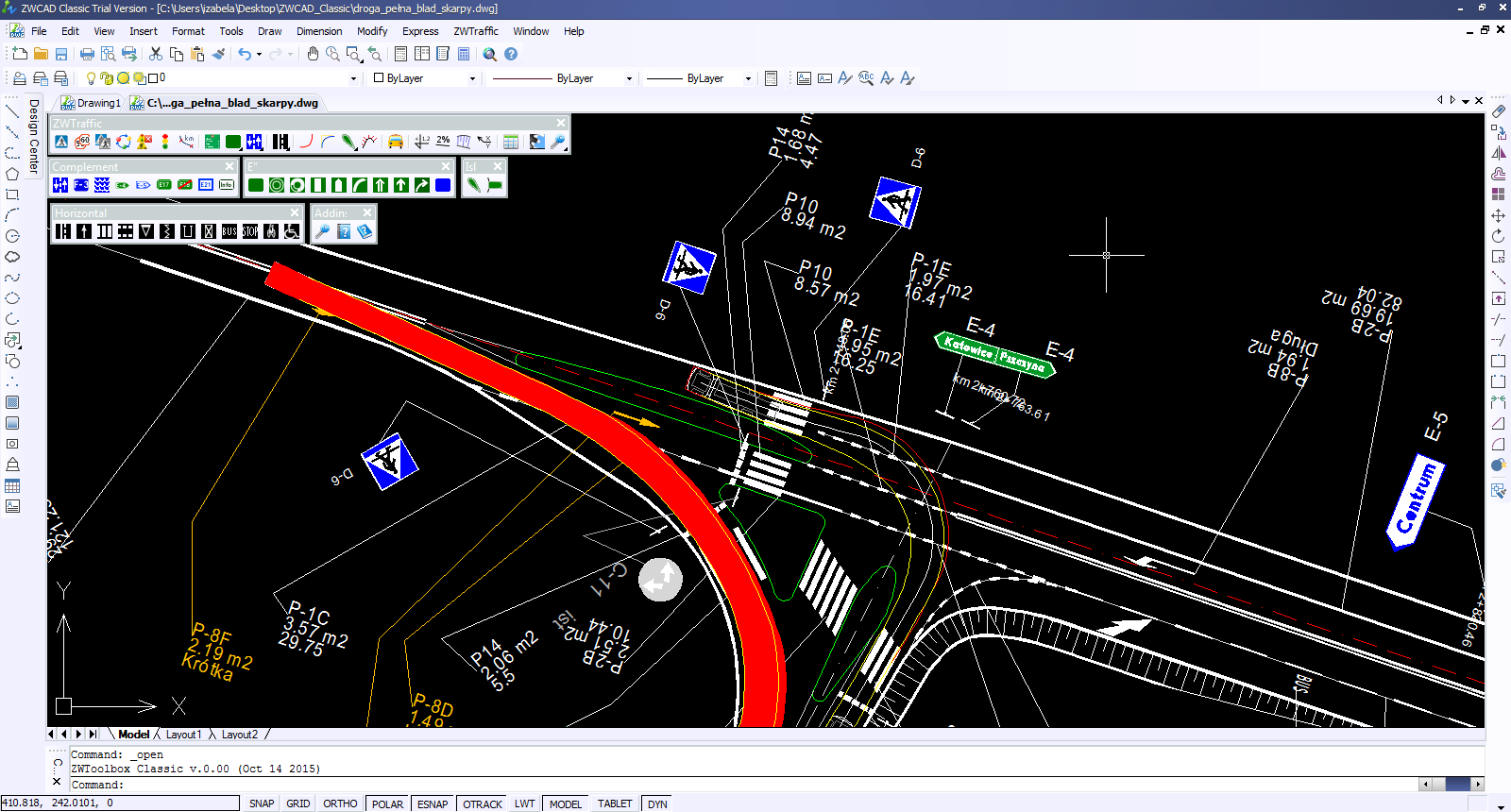
Task: Close the Isl floating toolbar
Action: (x=498, y=166)
